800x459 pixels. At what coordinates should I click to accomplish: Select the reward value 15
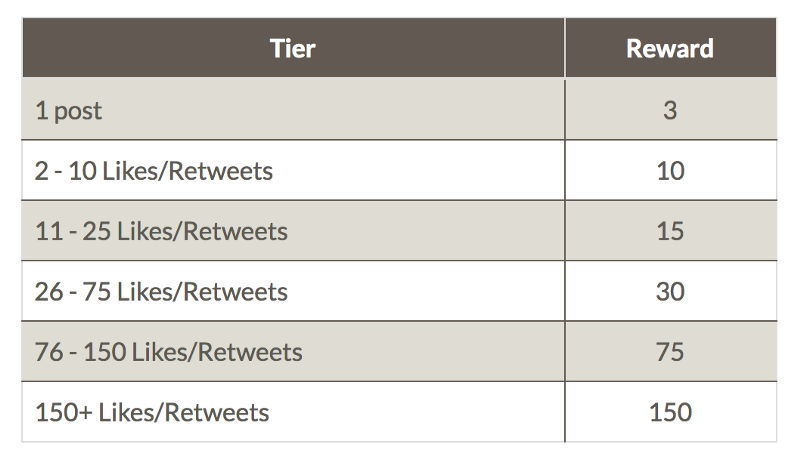coord(670,231)
